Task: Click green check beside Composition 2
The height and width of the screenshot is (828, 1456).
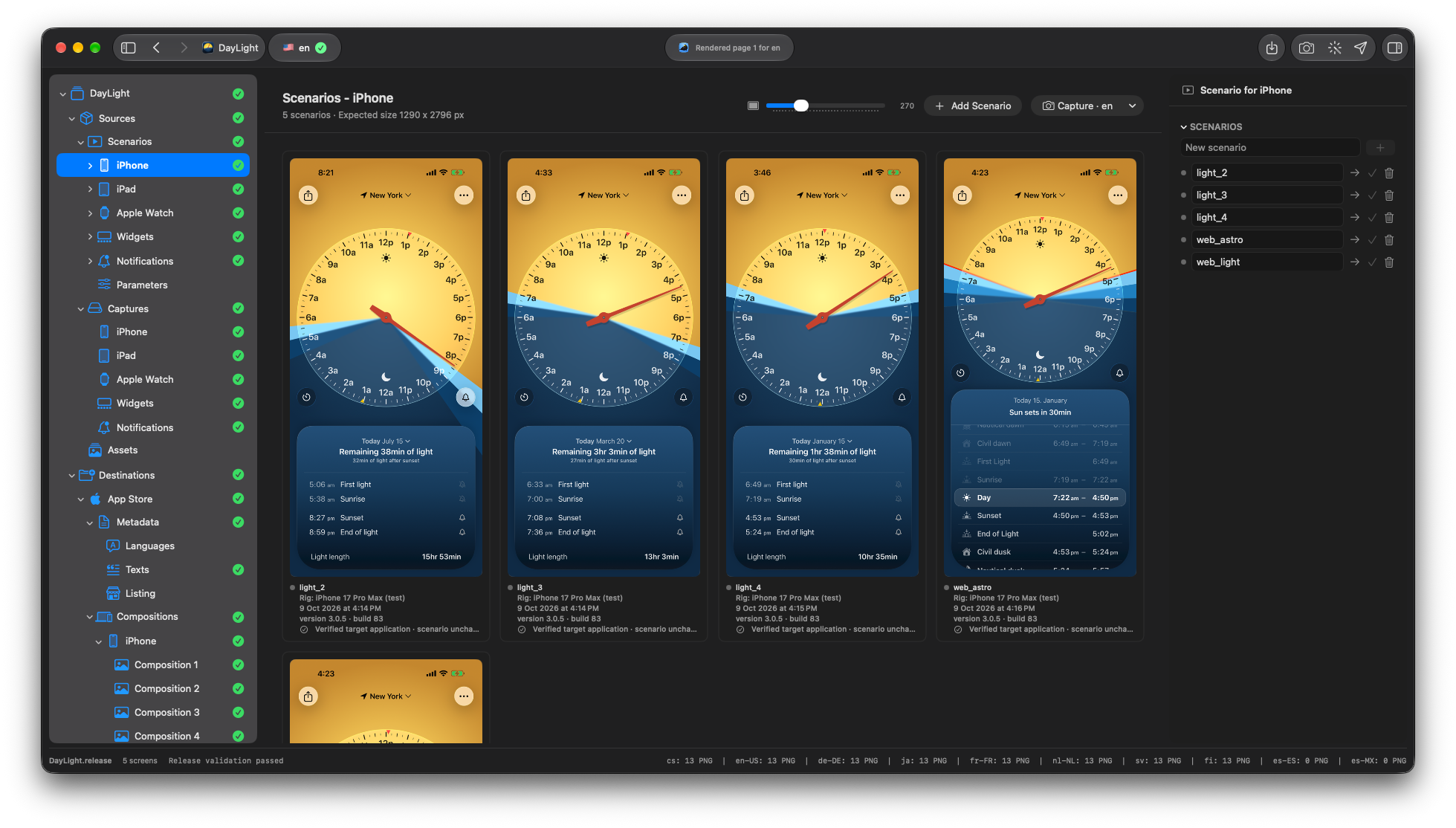Action: pos(238,688)
